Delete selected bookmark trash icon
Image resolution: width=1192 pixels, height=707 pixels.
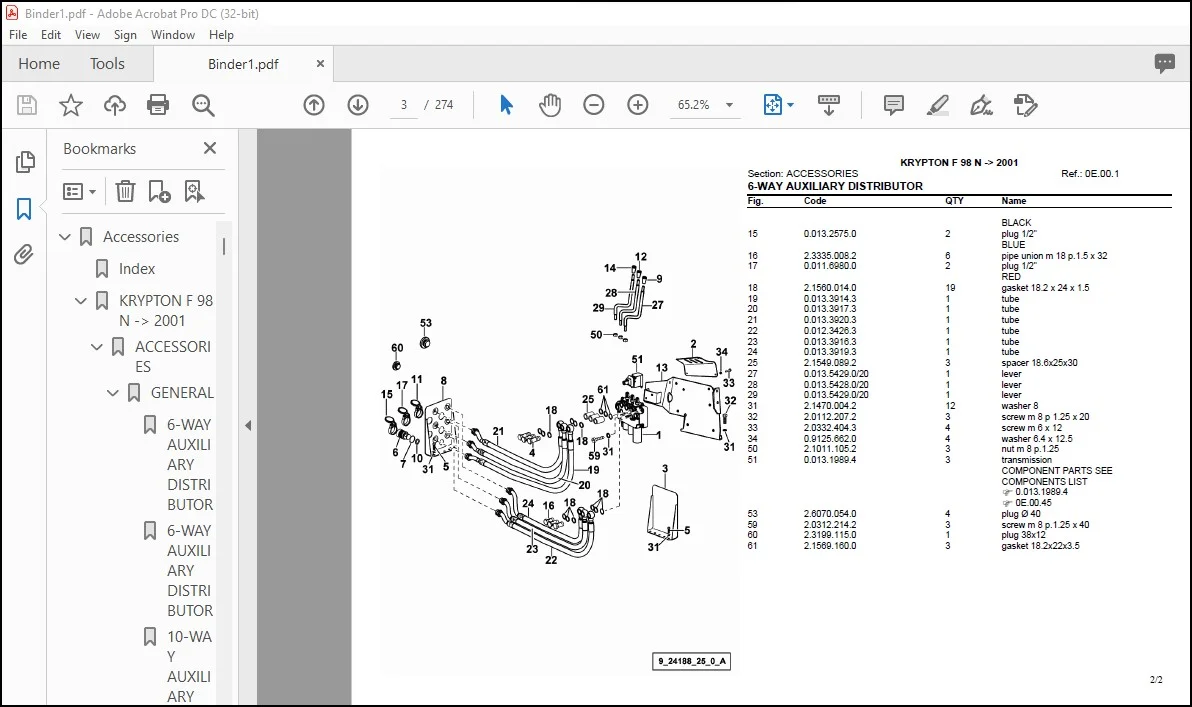pyautogui.click(x=125, y=191)
